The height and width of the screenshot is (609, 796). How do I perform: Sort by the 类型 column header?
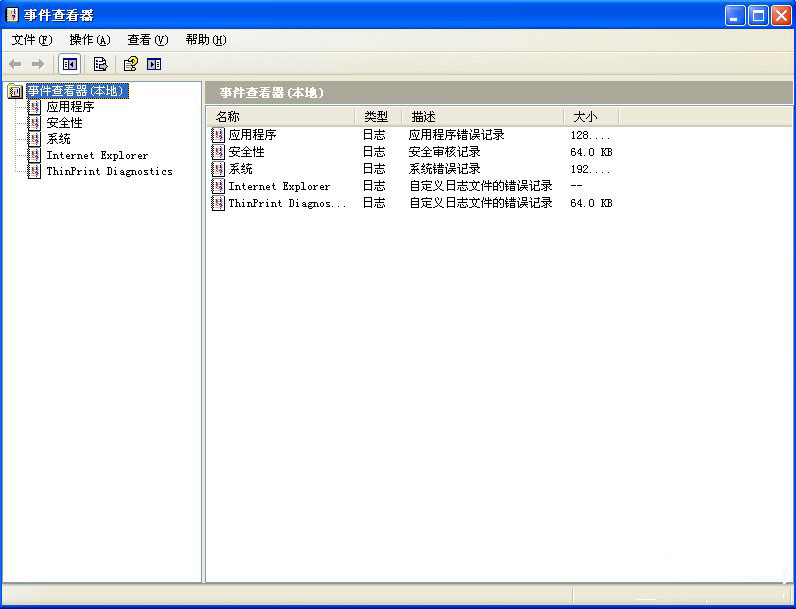point(378,117)
